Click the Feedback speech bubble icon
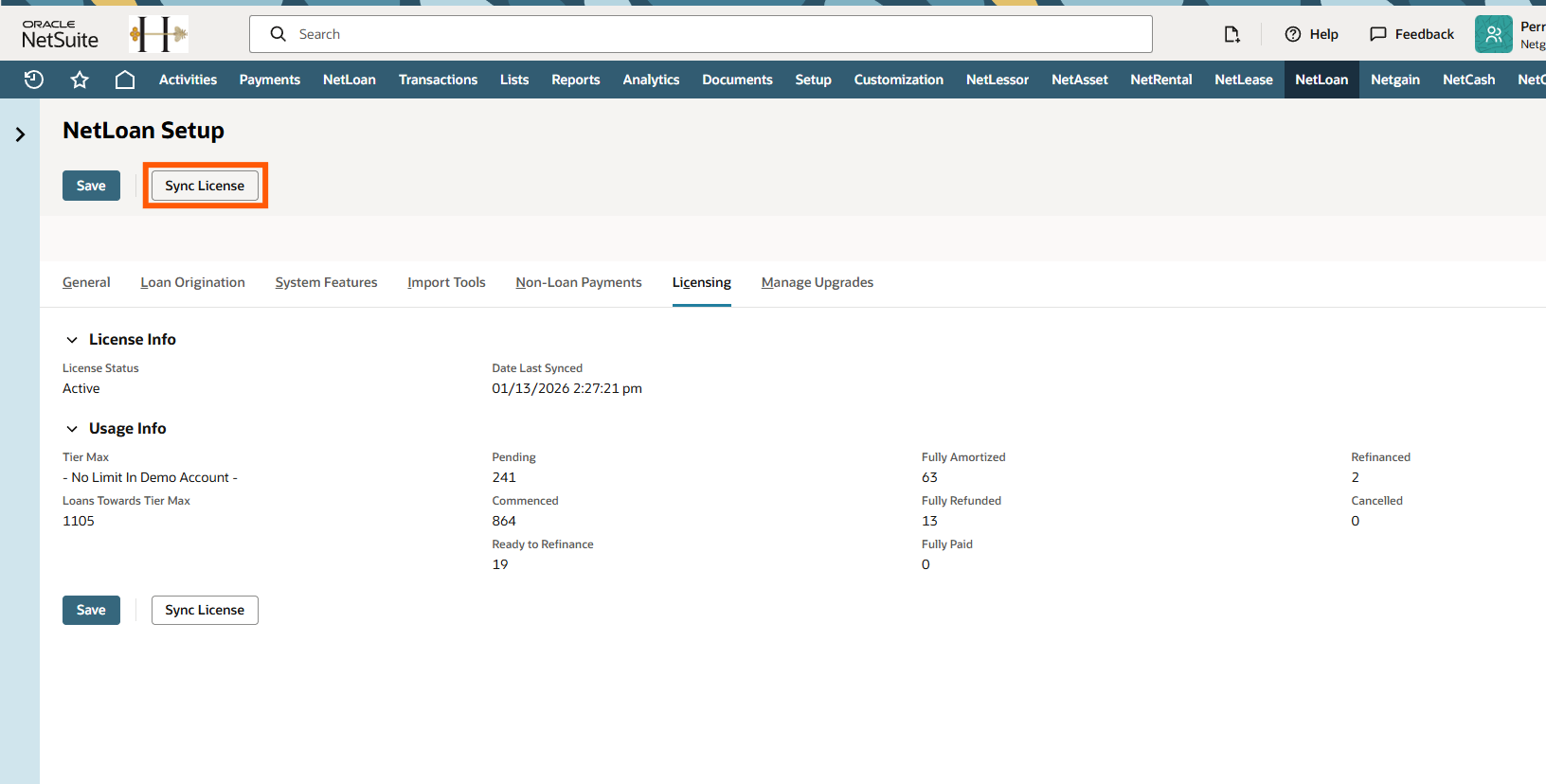The height and width of the screenshot is (784, 1546). [x=1378, y=34]
